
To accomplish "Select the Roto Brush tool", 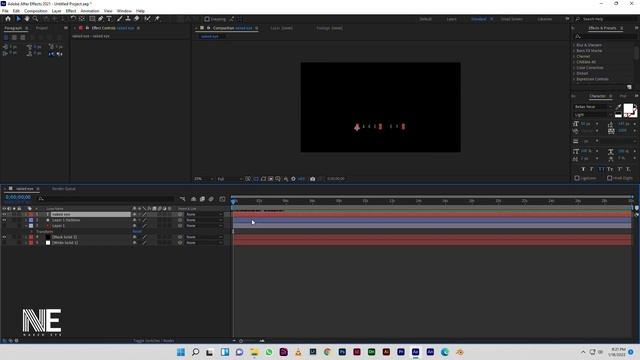I will click(x=147, y=19).
